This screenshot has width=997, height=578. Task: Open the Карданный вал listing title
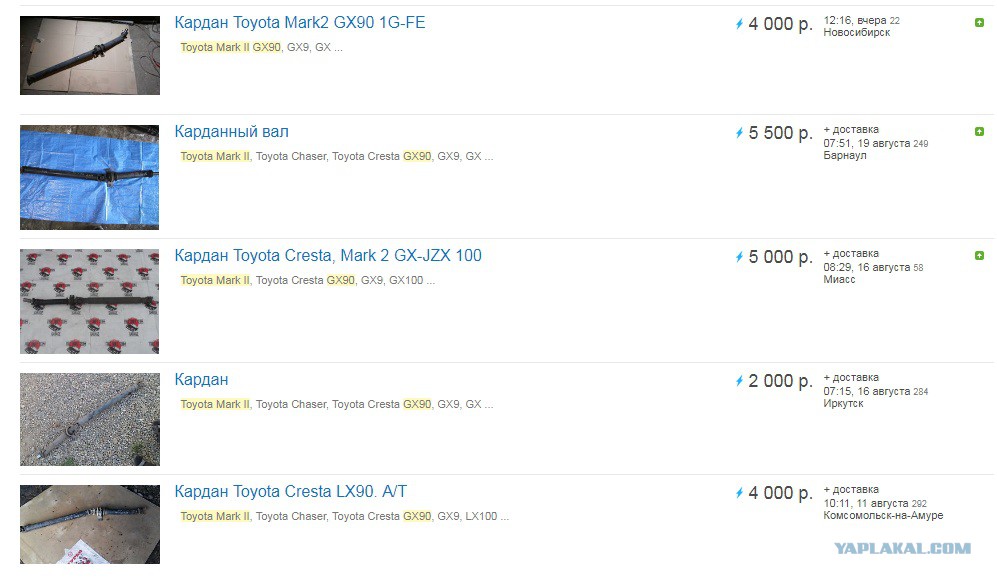pos(231,132)
